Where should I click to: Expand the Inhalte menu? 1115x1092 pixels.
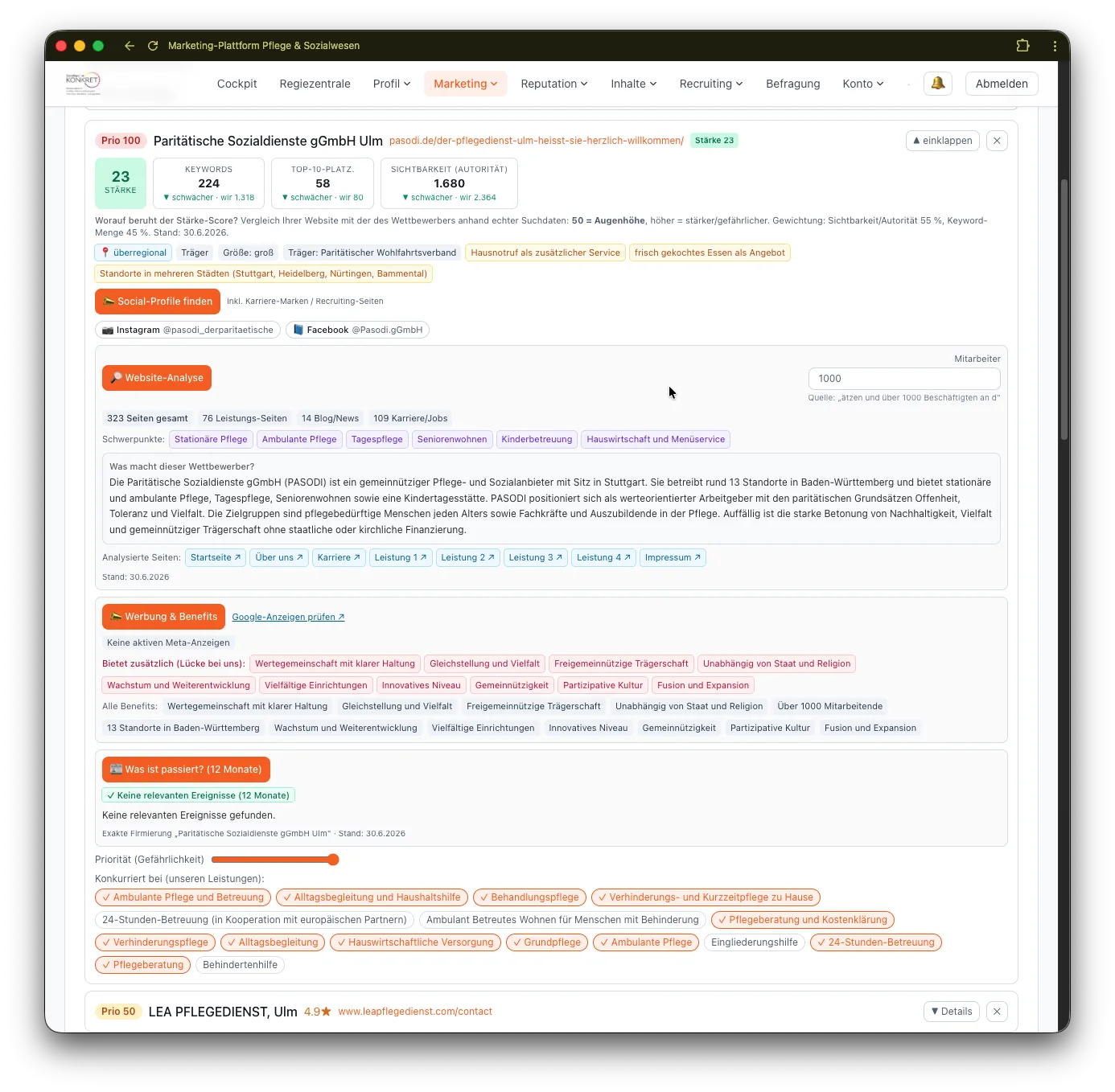pos(634,84)
